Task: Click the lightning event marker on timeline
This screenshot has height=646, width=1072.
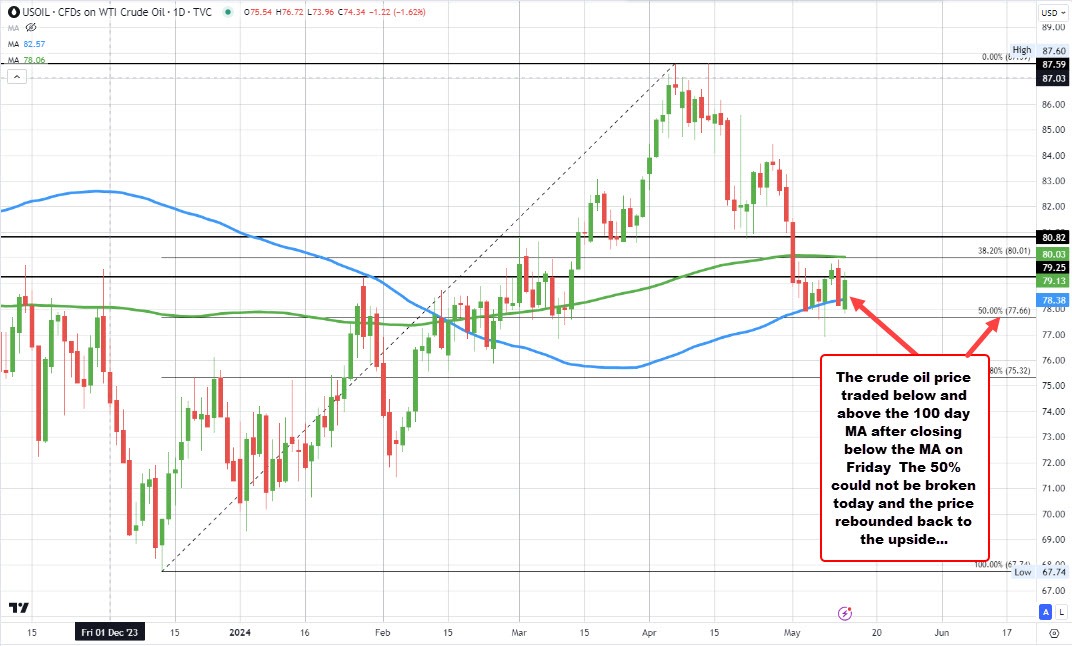Action: [x=845, y=613]
